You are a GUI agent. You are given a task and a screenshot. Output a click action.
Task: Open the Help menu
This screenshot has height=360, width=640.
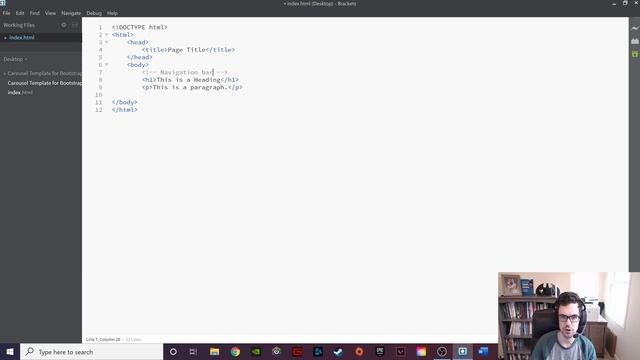click(x=112, y=13)
